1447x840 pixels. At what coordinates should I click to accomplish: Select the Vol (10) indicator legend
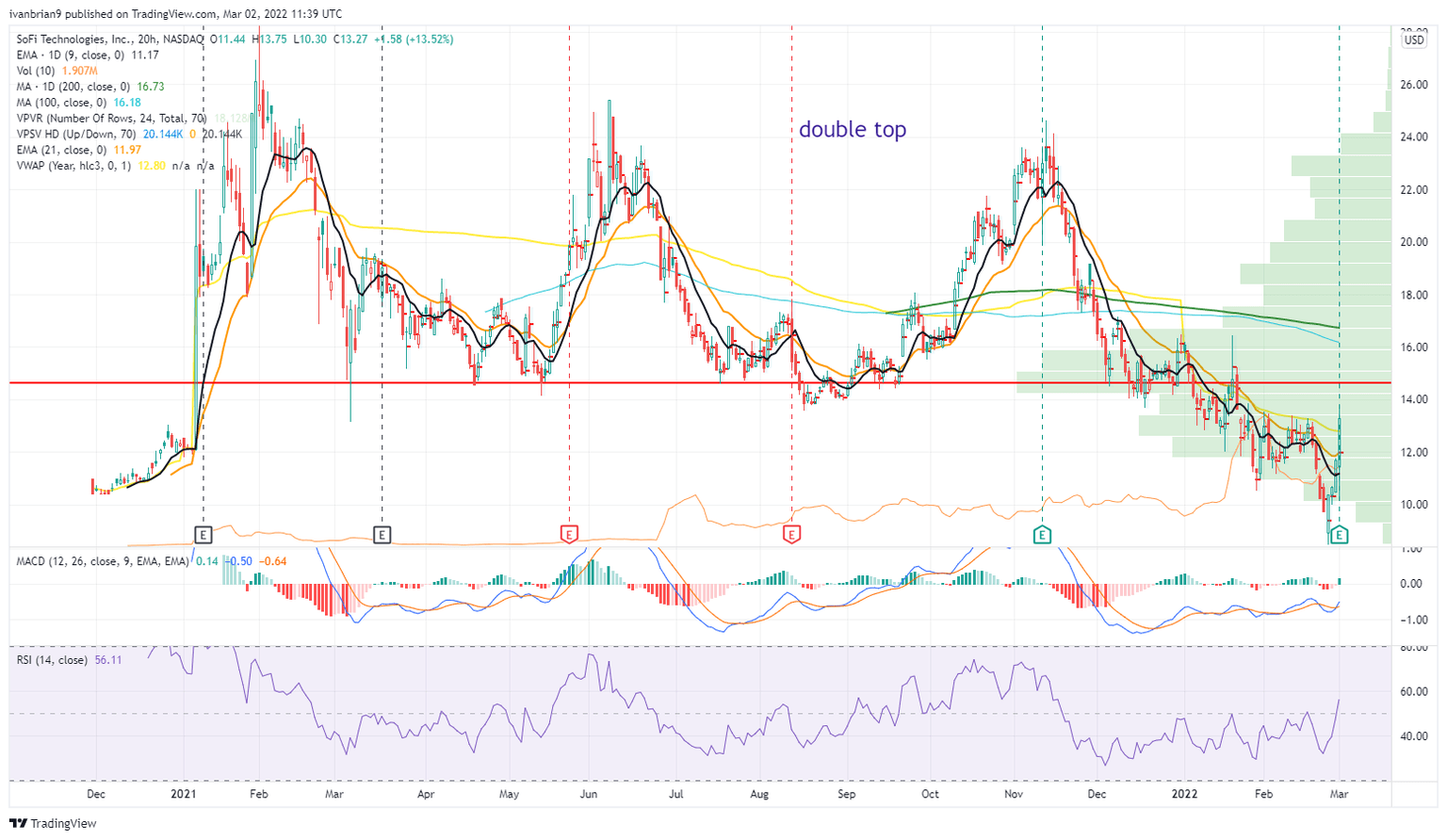click(37, 71)
